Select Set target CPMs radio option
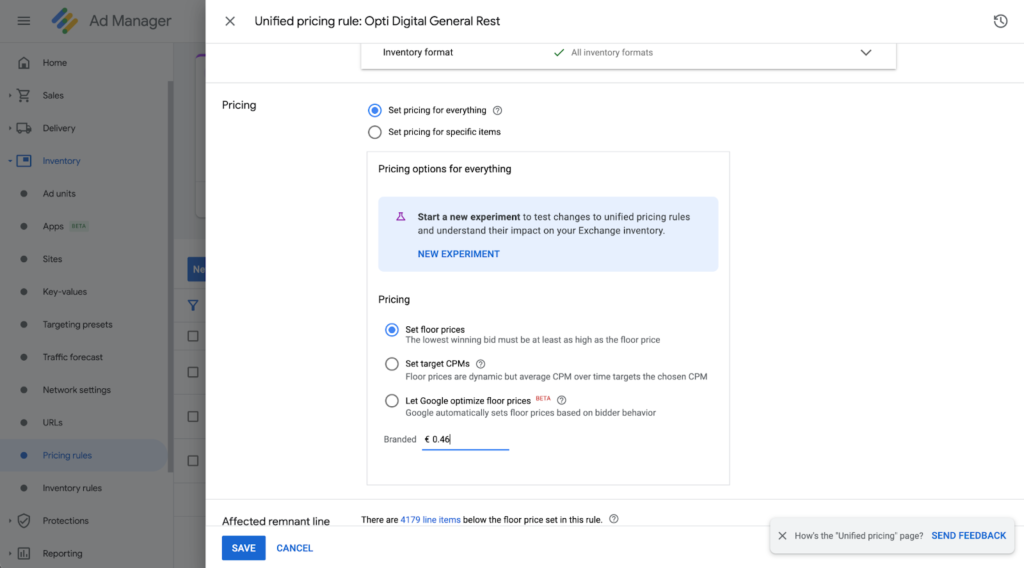Viewport: 1024px width, 568px height. (392, 364)
